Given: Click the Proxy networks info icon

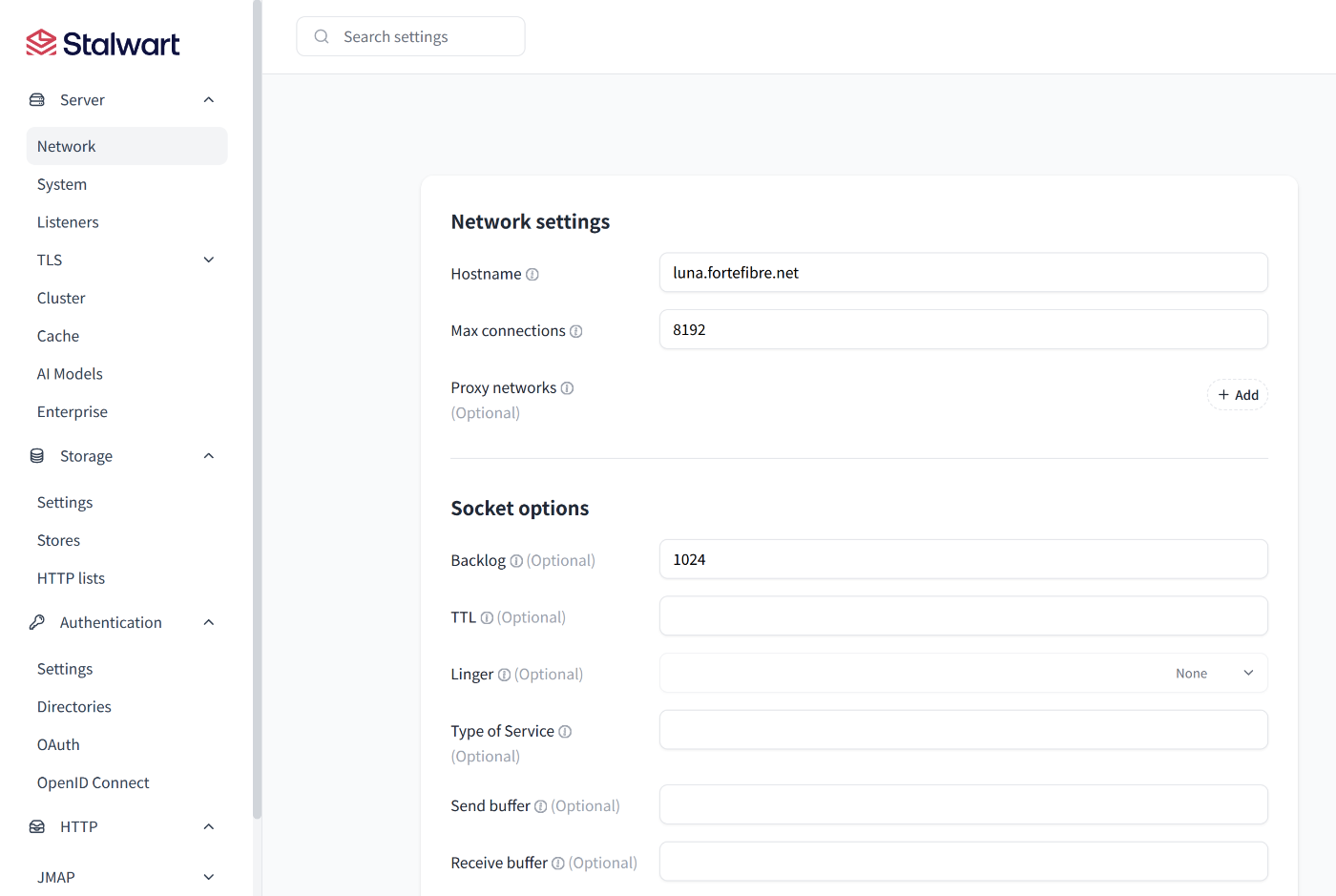Looking at the screenshot, I should [567, 388].
